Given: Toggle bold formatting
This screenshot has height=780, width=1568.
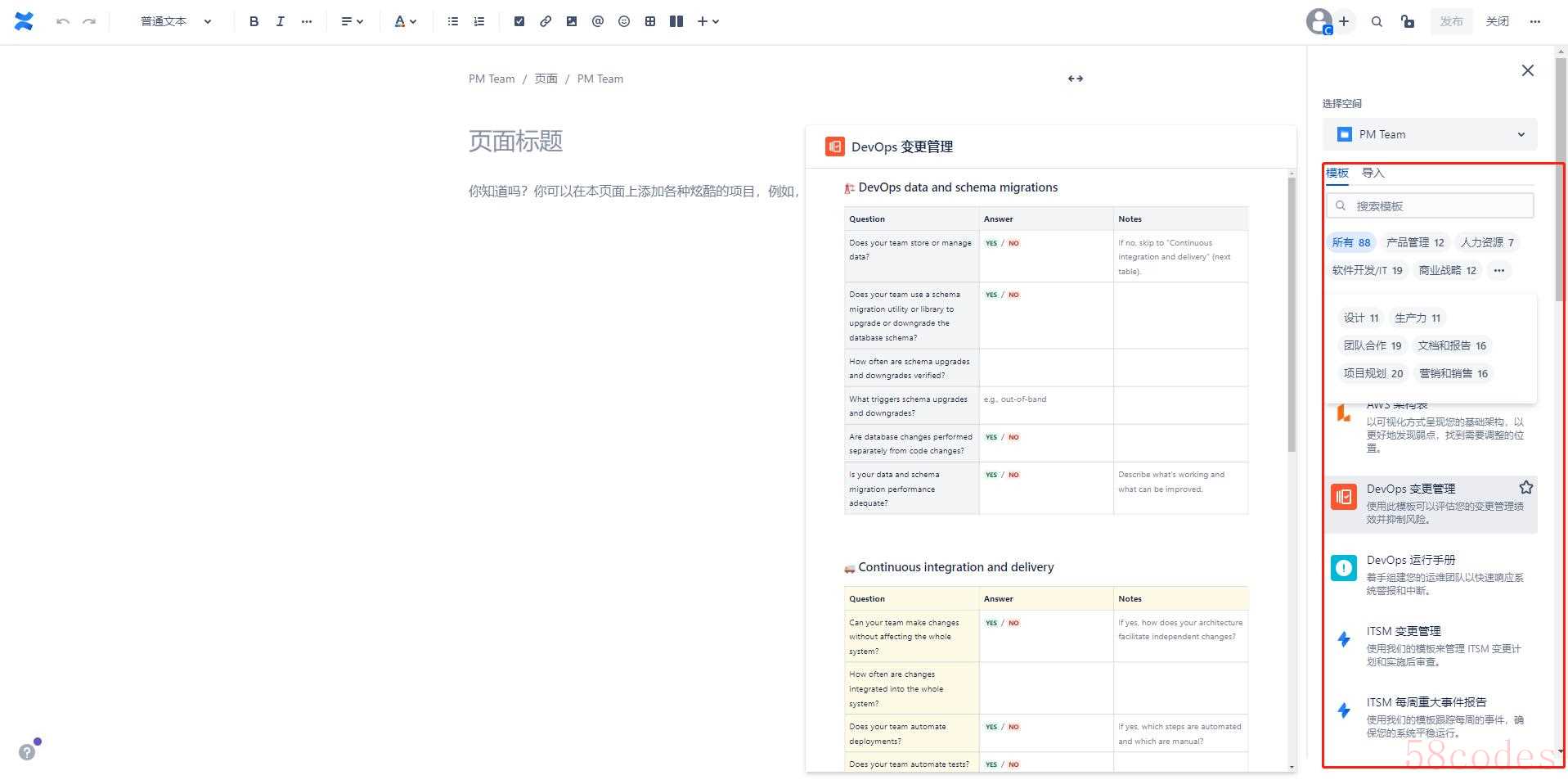Looking at the screenshot, I should (x=254, y=21).
